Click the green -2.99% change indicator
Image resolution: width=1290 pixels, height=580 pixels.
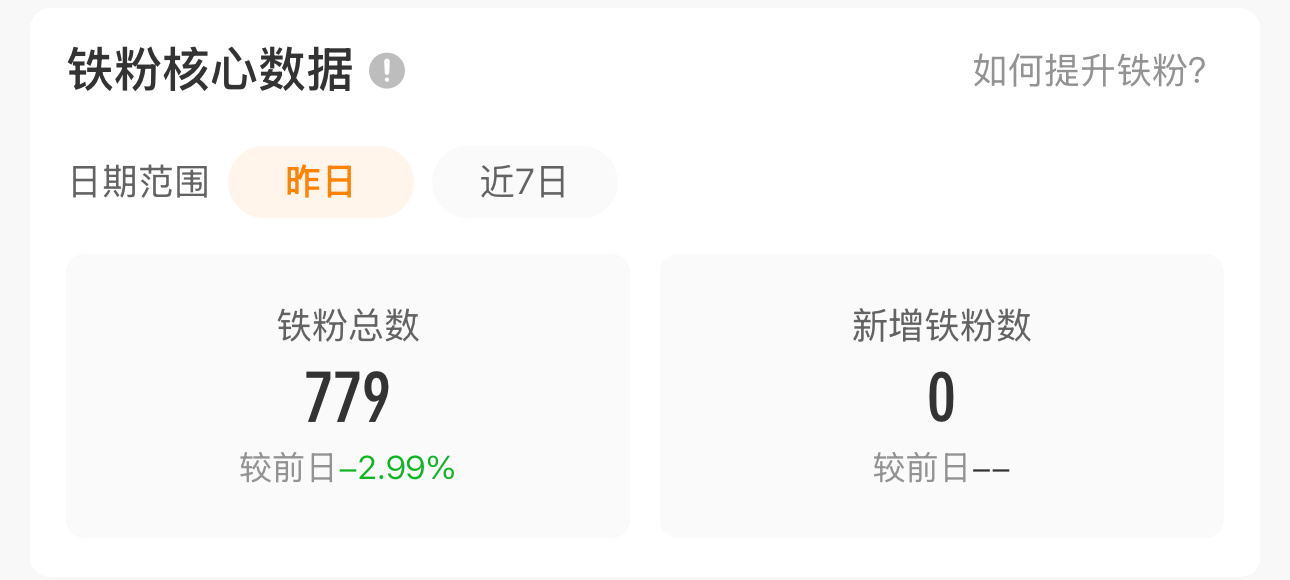[x=404, y=467]
